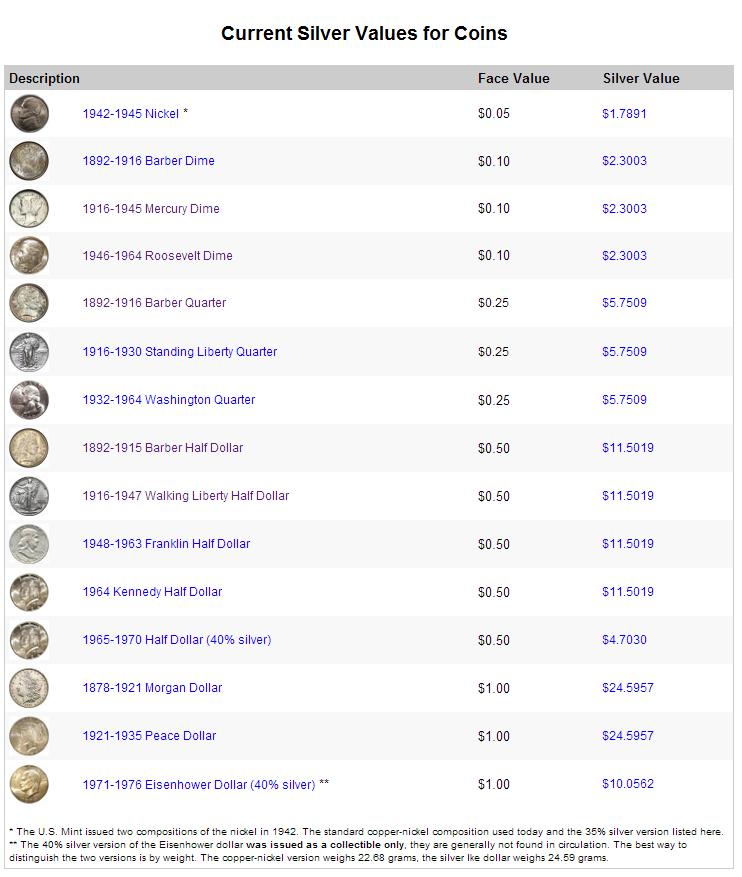Click the $10.0562 silver value link
Image resolution: width=742 pixels, height=877 pixels.
tap(627, 784)
